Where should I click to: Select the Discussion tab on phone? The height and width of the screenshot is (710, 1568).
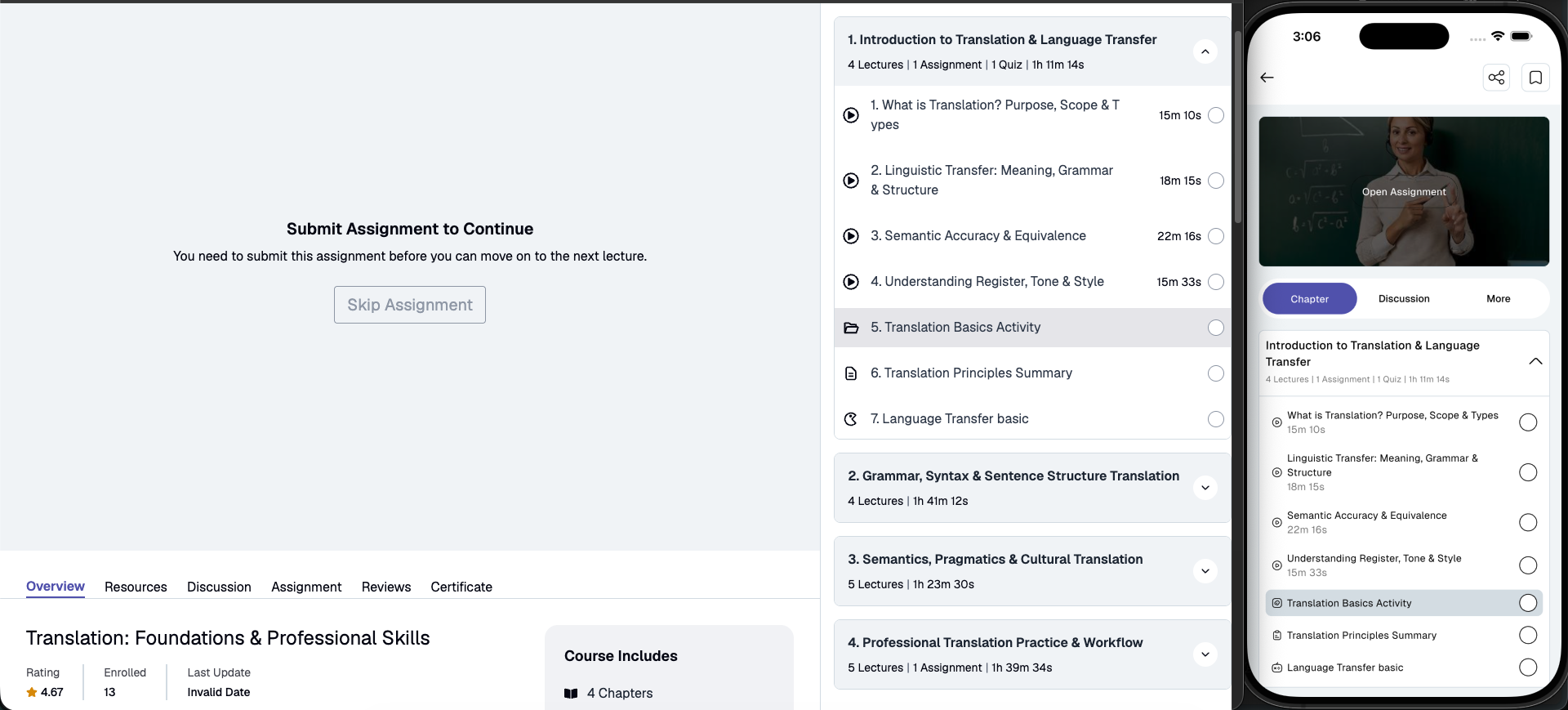click(x=1404, y=299)
